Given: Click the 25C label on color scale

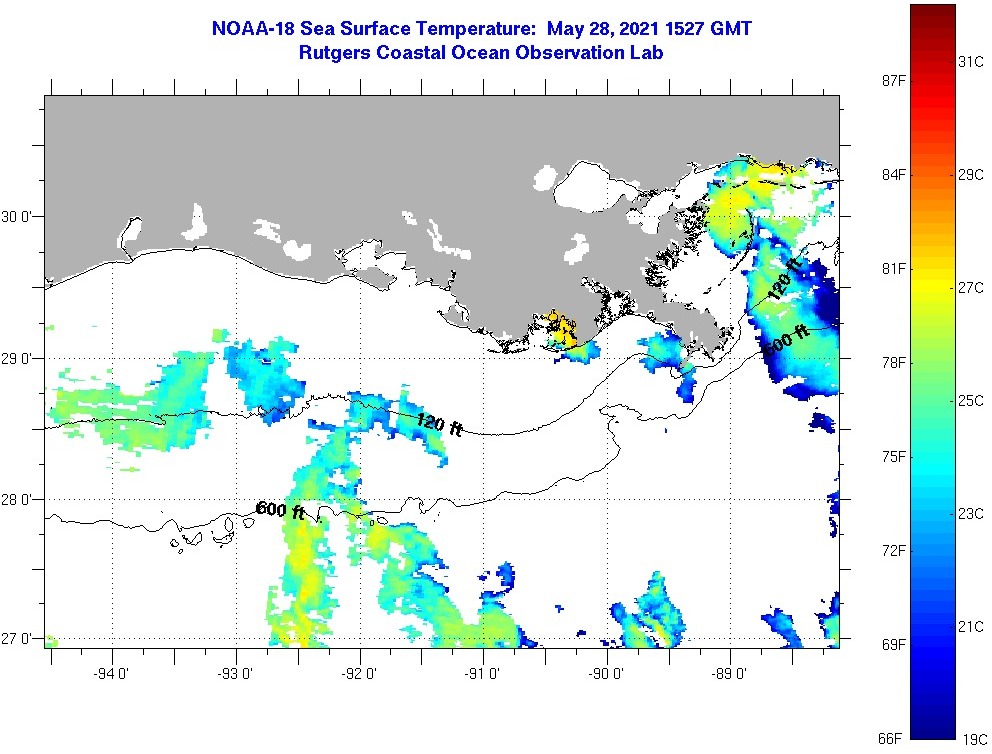Looking at the screenshot, I should pyautogui.click(x=970, y=400).
